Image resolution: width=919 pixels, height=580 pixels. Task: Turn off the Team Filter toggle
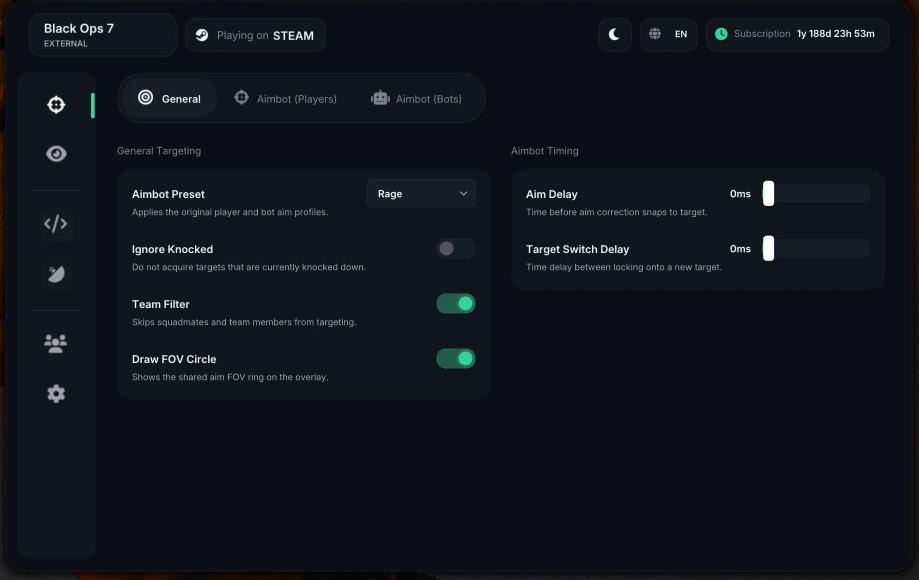[x=455, y=303]
